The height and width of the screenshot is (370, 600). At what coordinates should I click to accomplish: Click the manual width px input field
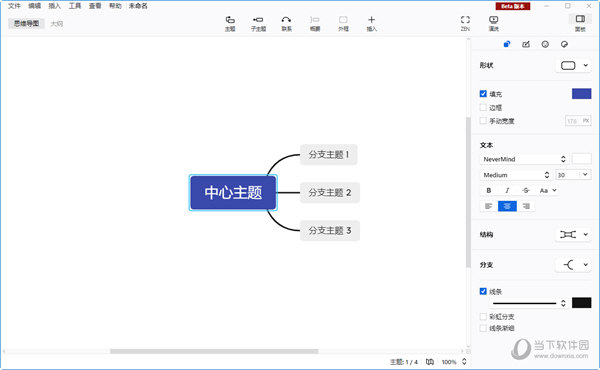coord(578,121)
